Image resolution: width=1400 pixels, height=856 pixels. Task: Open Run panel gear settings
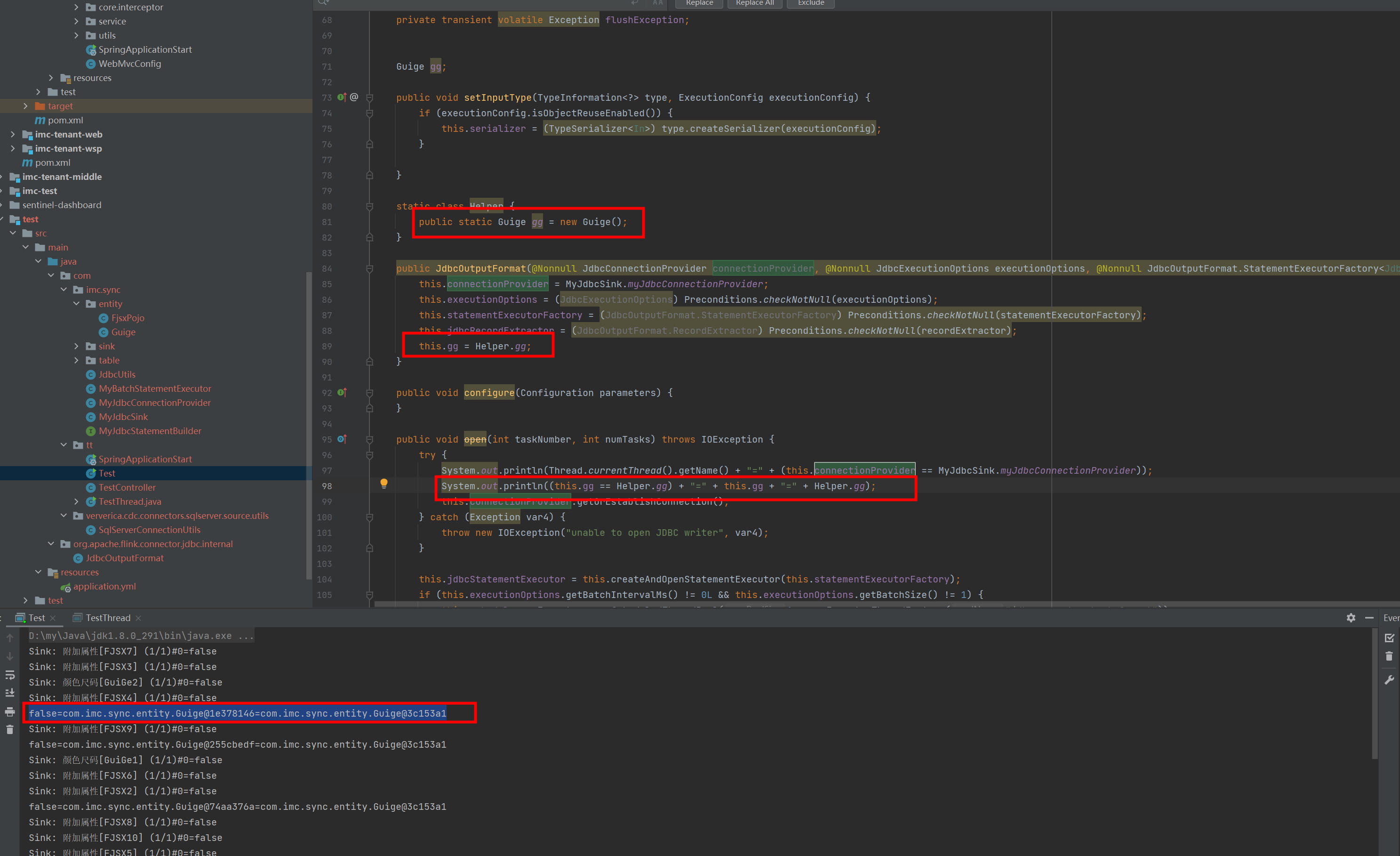coord(1351,618)
